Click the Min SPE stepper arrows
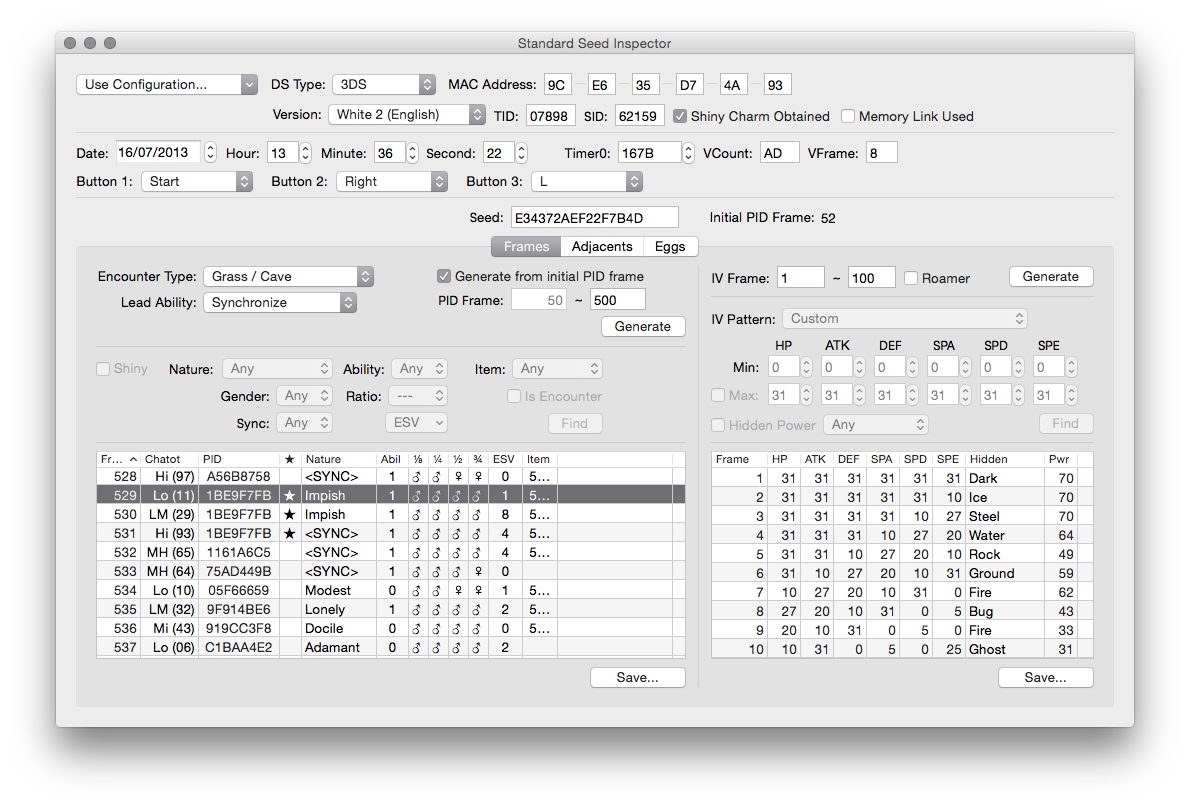 (1071, 367)
